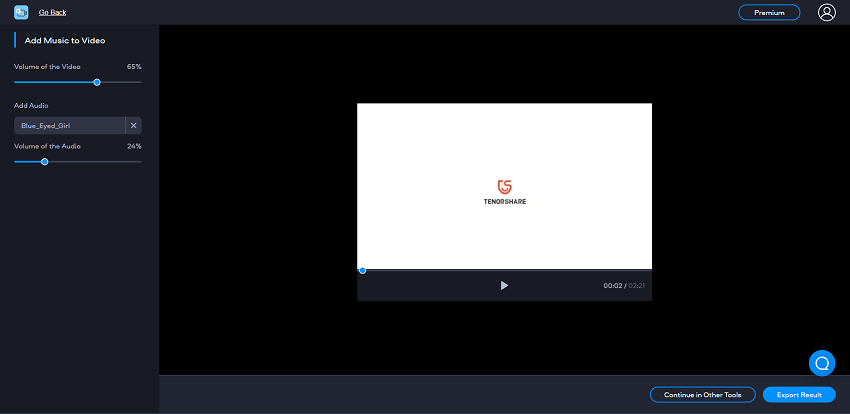Click the Volume of the Video slider handle
This screenshot has height=414, width=850.
point(97,82)
